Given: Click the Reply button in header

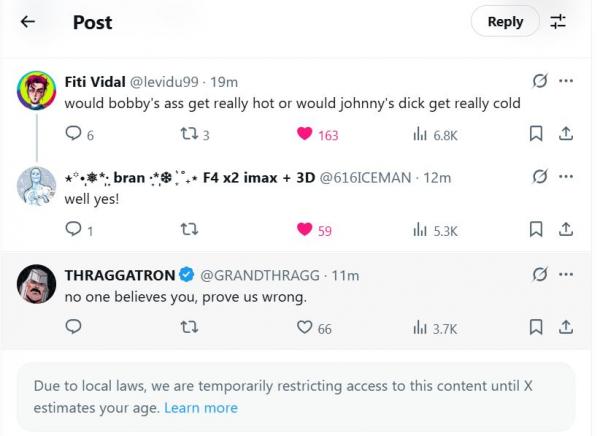Looking at the screenshot, I should click(505, 21).
